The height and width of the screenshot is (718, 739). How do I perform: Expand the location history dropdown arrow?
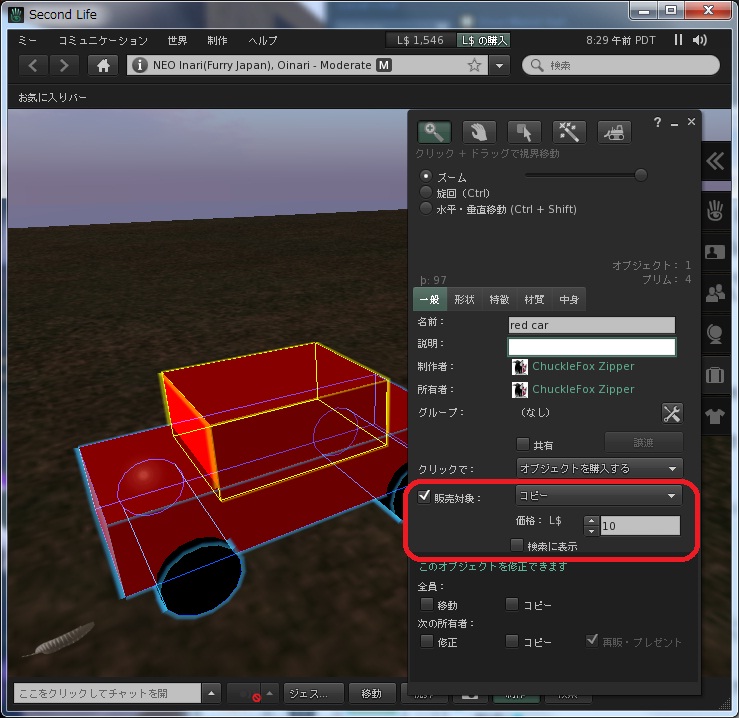[500, 65]
